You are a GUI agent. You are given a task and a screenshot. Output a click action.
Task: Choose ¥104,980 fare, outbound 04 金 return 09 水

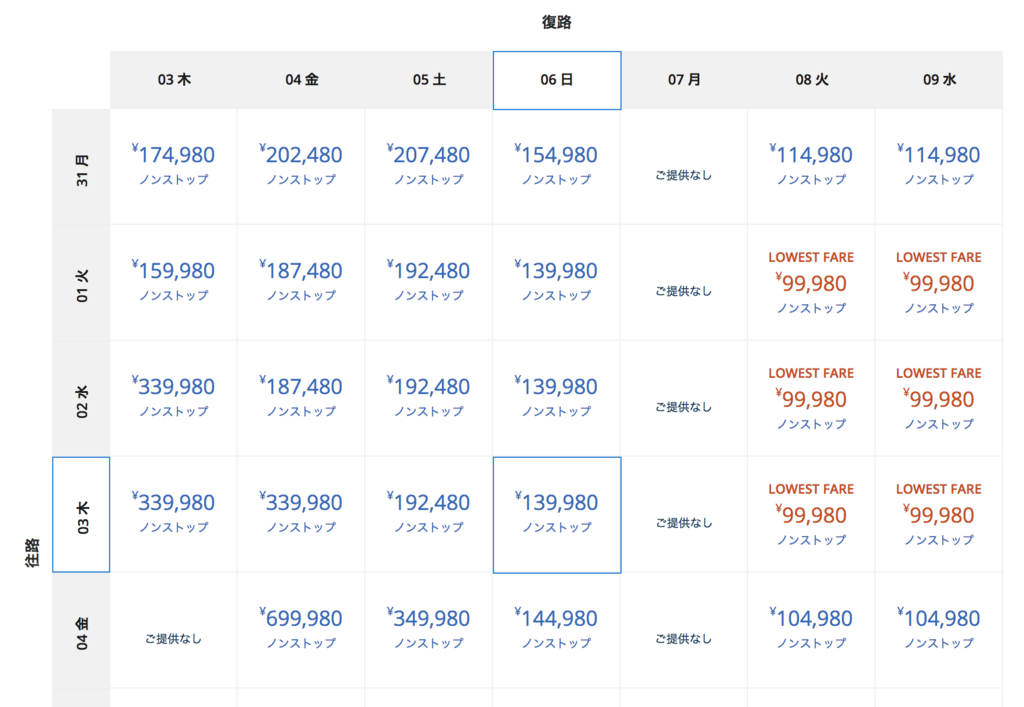coord(939,631)
